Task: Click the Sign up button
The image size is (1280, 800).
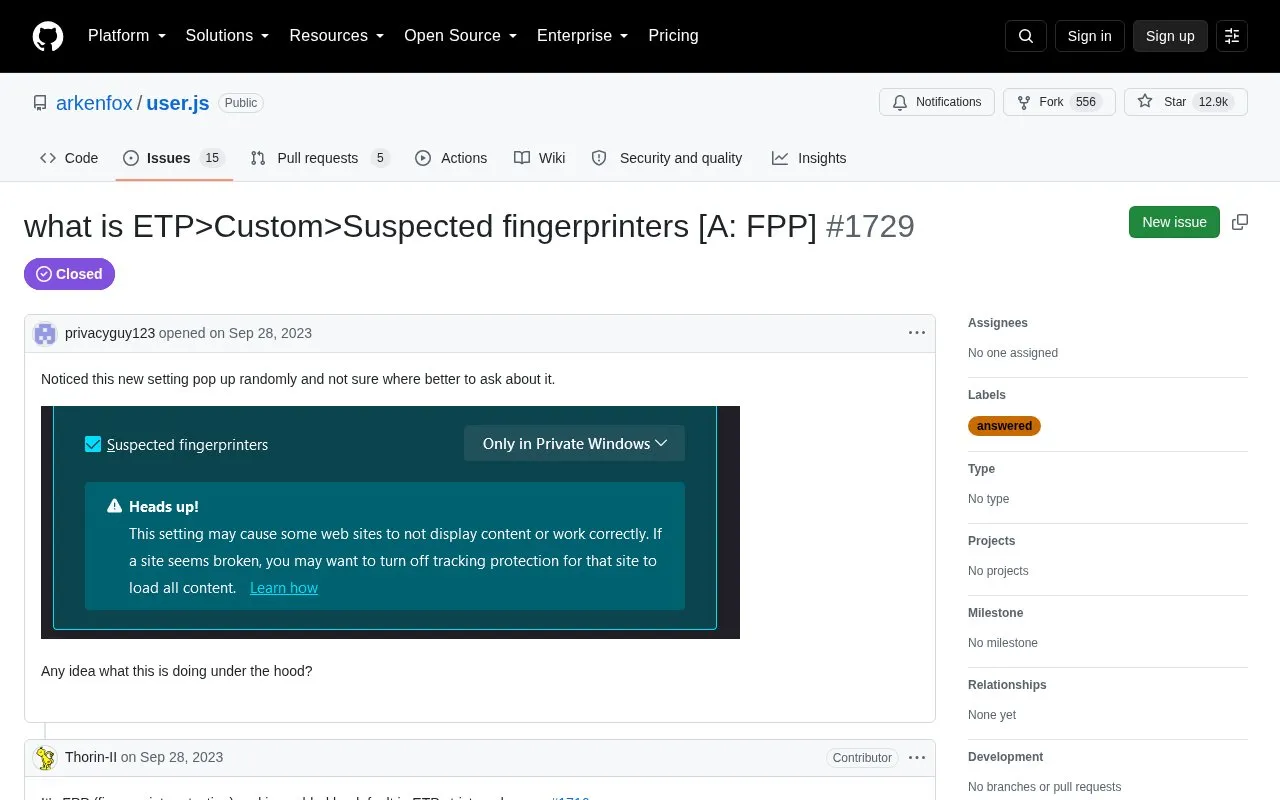Action: (1170, 36)
